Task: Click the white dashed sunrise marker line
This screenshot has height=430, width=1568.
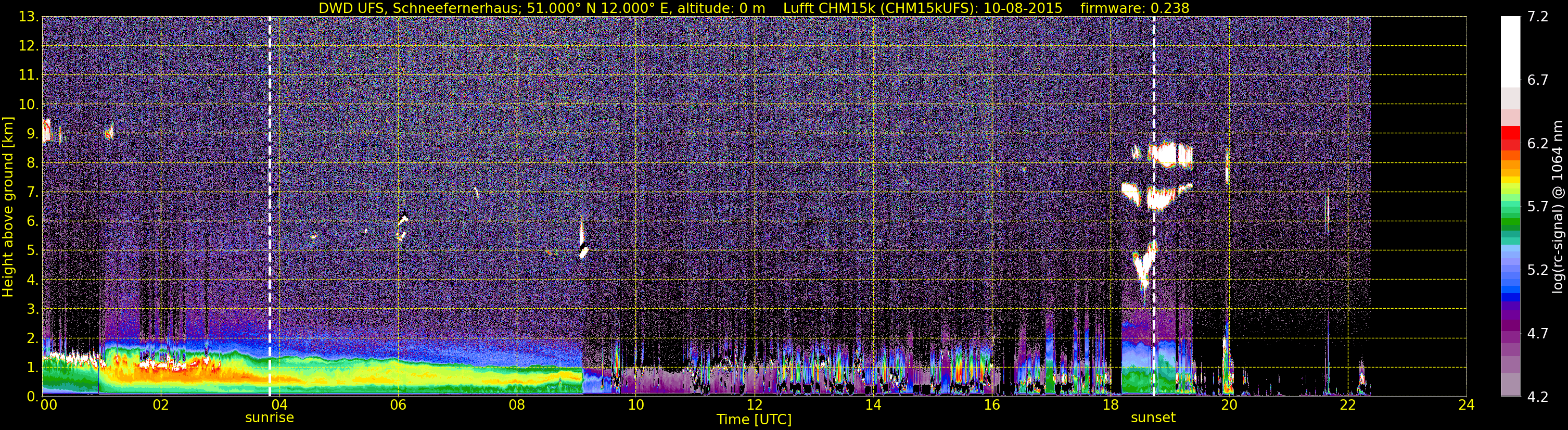Action: (x=270, y=206)
